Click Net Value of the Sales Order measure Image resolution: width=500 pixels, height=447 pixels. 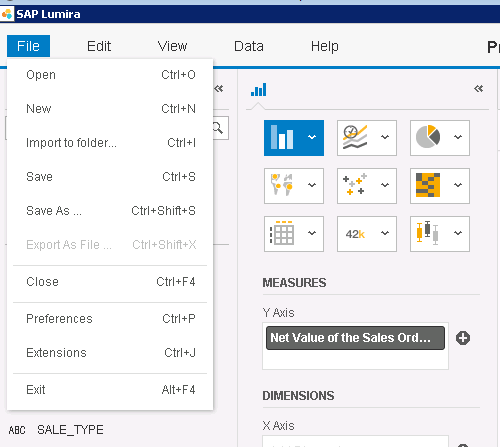[x=355, y=338]
